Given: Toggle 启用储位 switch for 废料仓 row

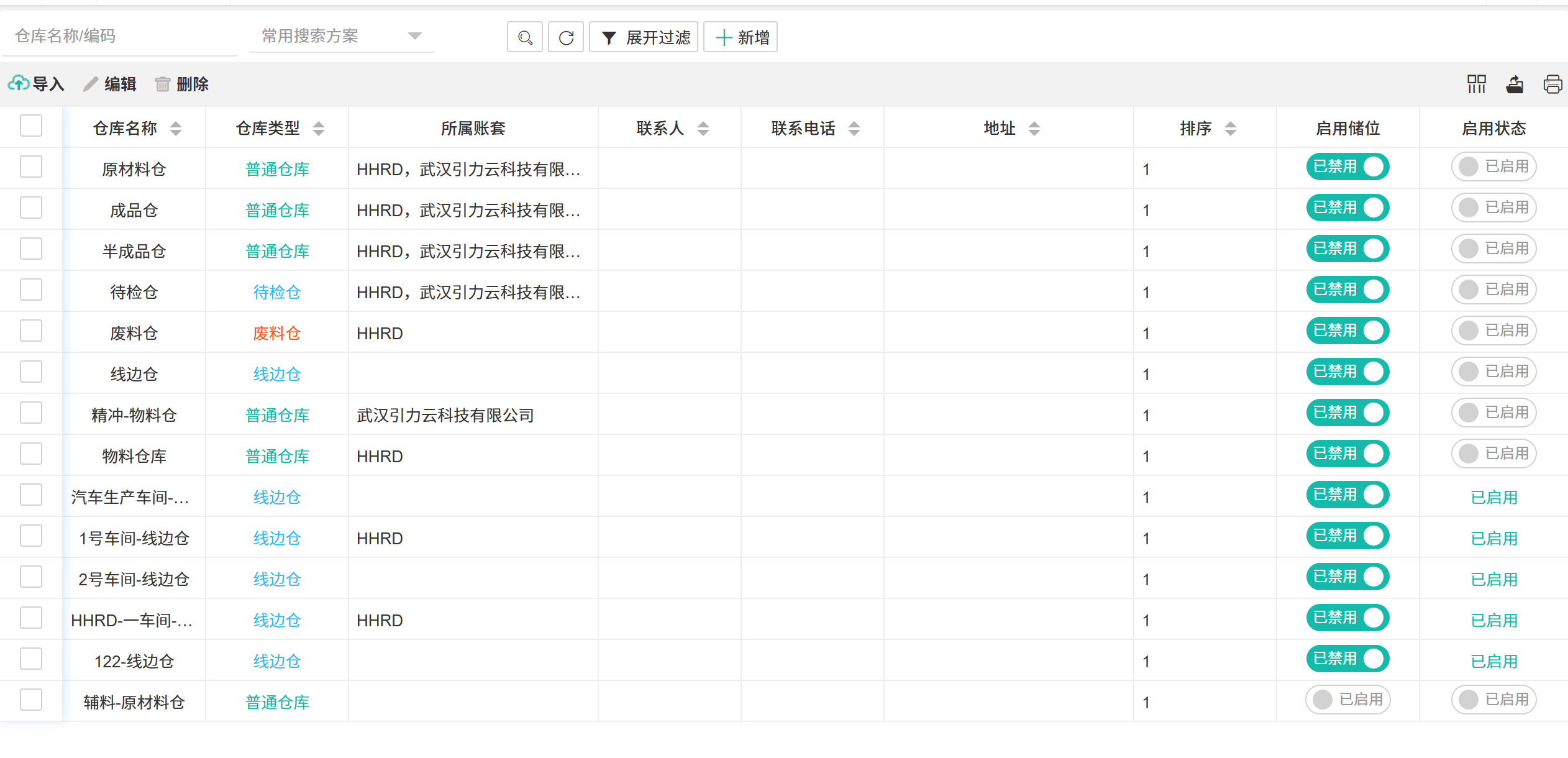Looking at the screenshot, I should tap(1347, 331).
